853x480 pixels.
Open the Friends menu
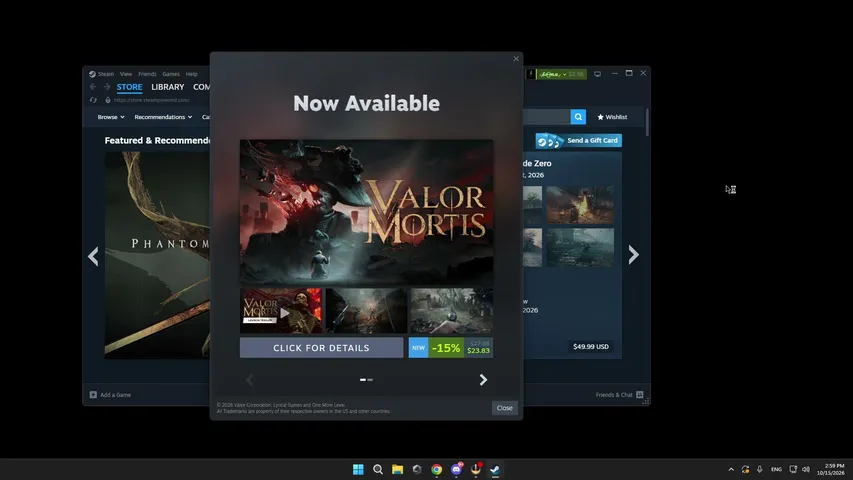(x=147, y=74)
